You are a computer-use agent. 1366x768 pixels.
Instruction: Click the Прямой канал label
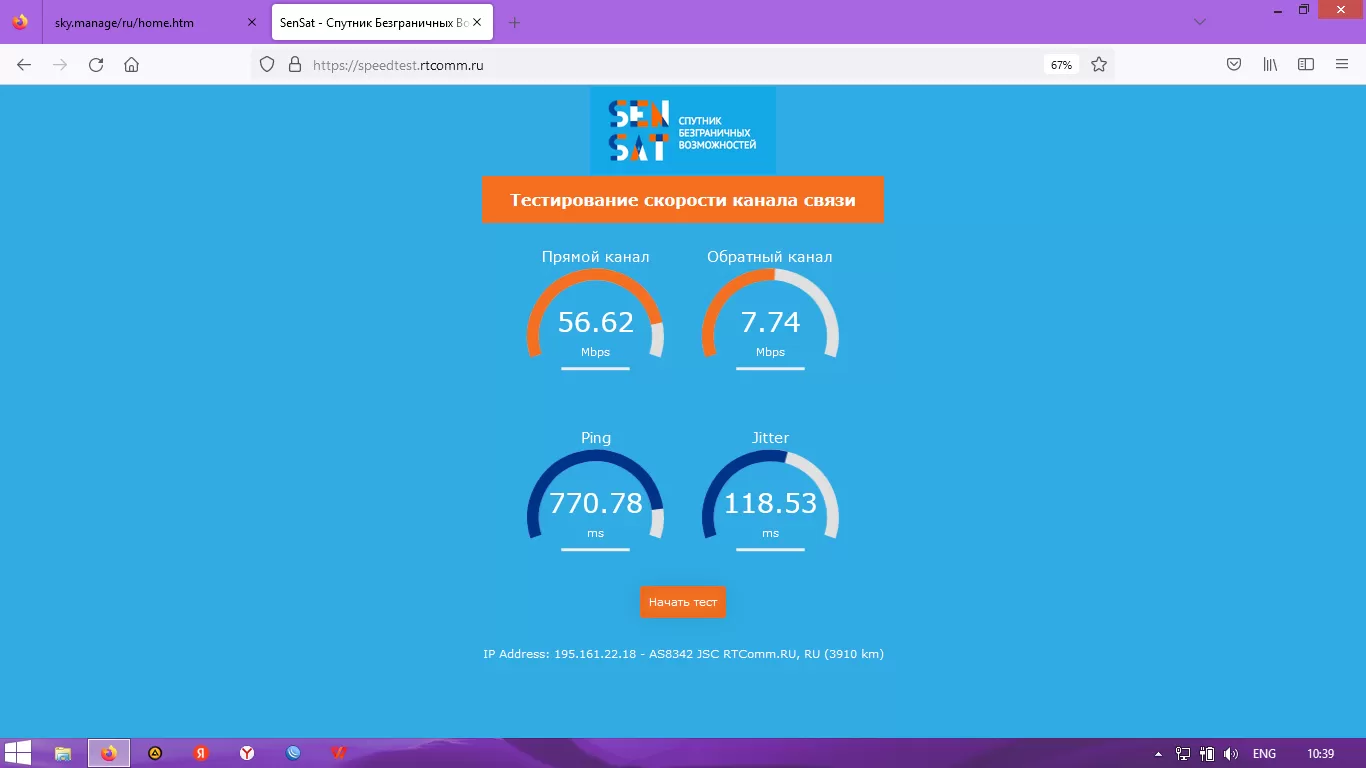coord(595,257)
